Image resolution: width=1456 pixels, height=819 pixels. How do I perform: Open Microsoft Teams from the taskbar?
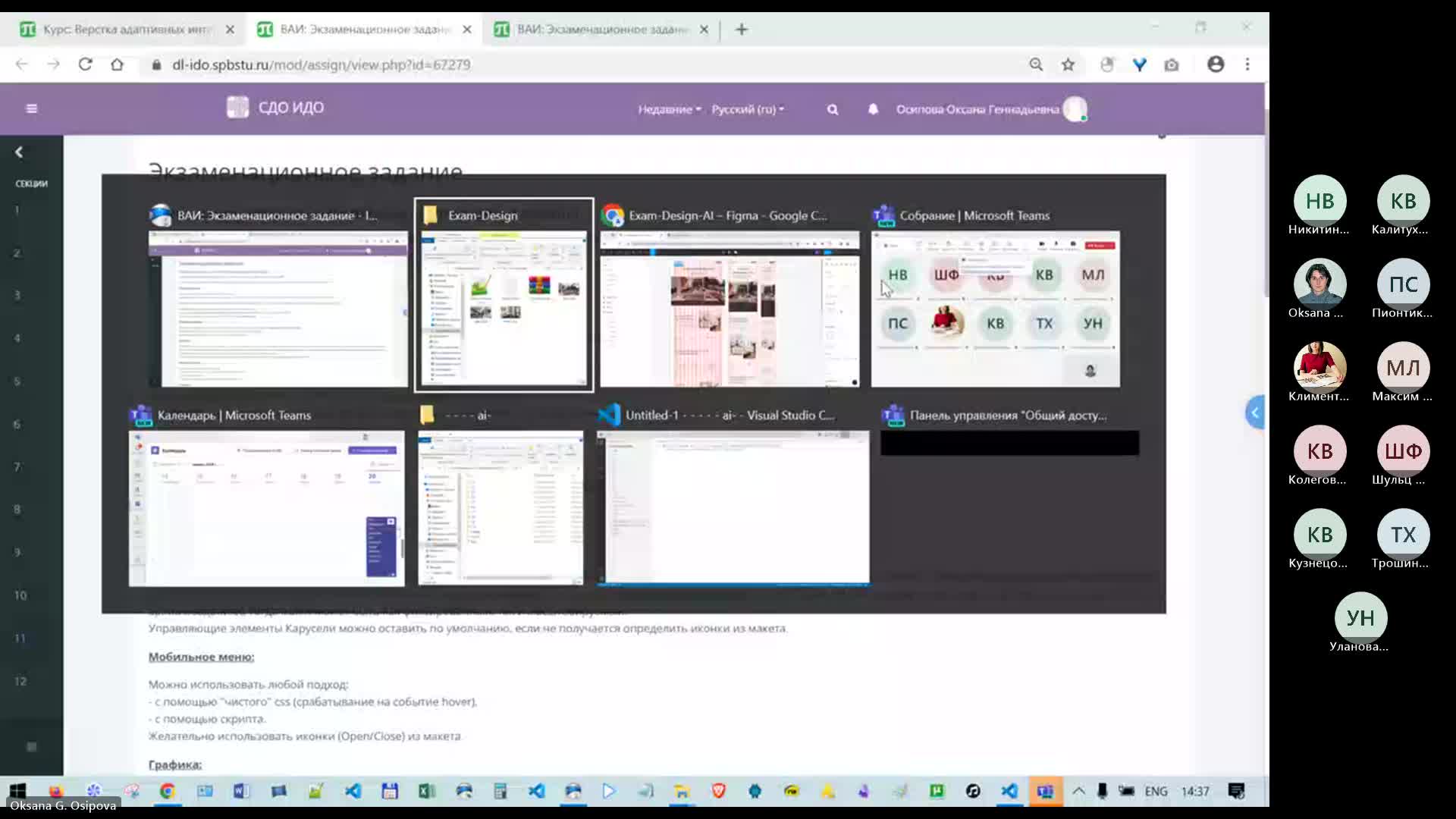tap(1045, 791)
